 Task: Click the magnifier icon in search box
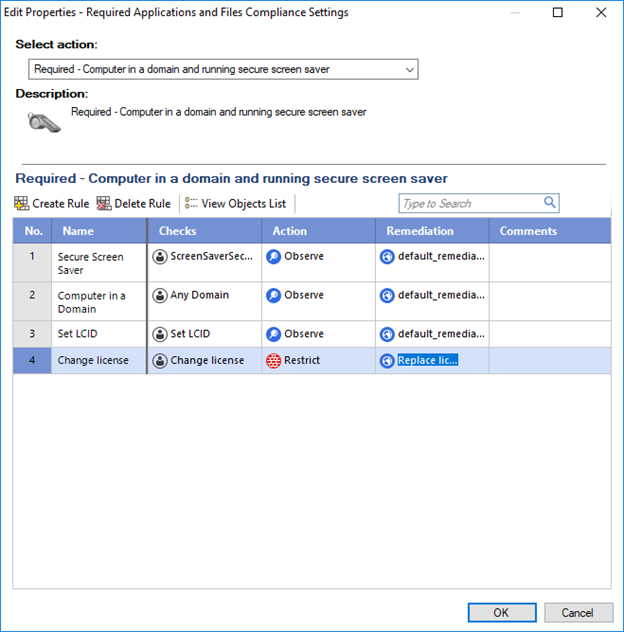click(550, 202)
